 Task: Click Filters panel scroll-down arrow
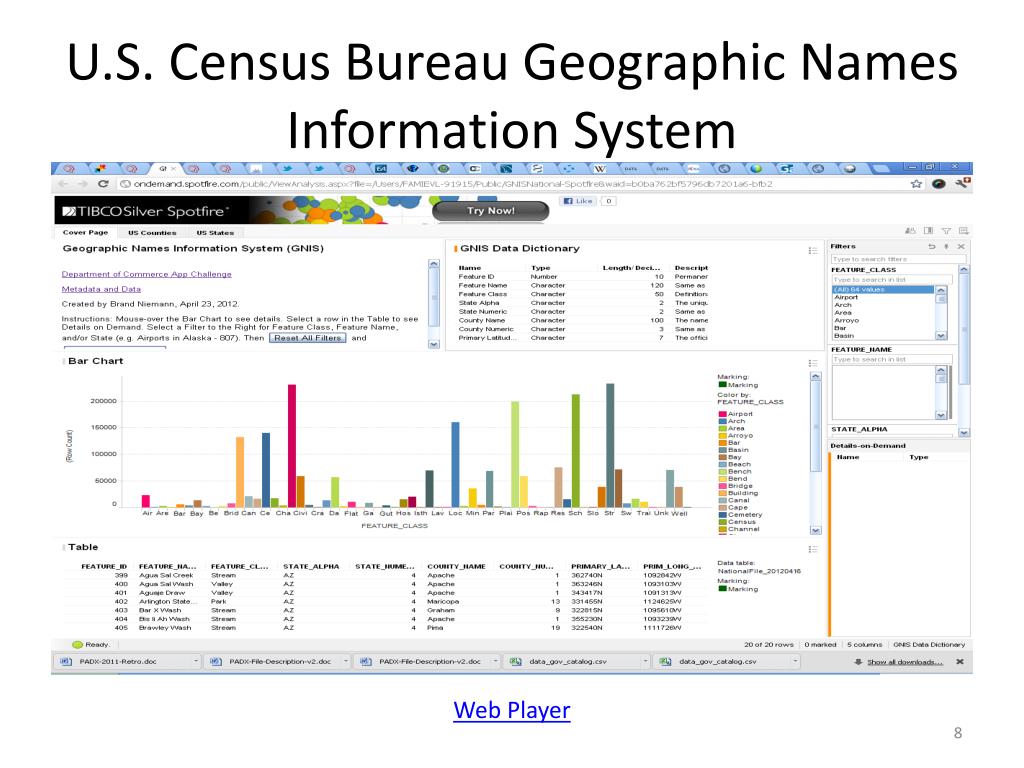pyautogui.click(x=965, y=432)
